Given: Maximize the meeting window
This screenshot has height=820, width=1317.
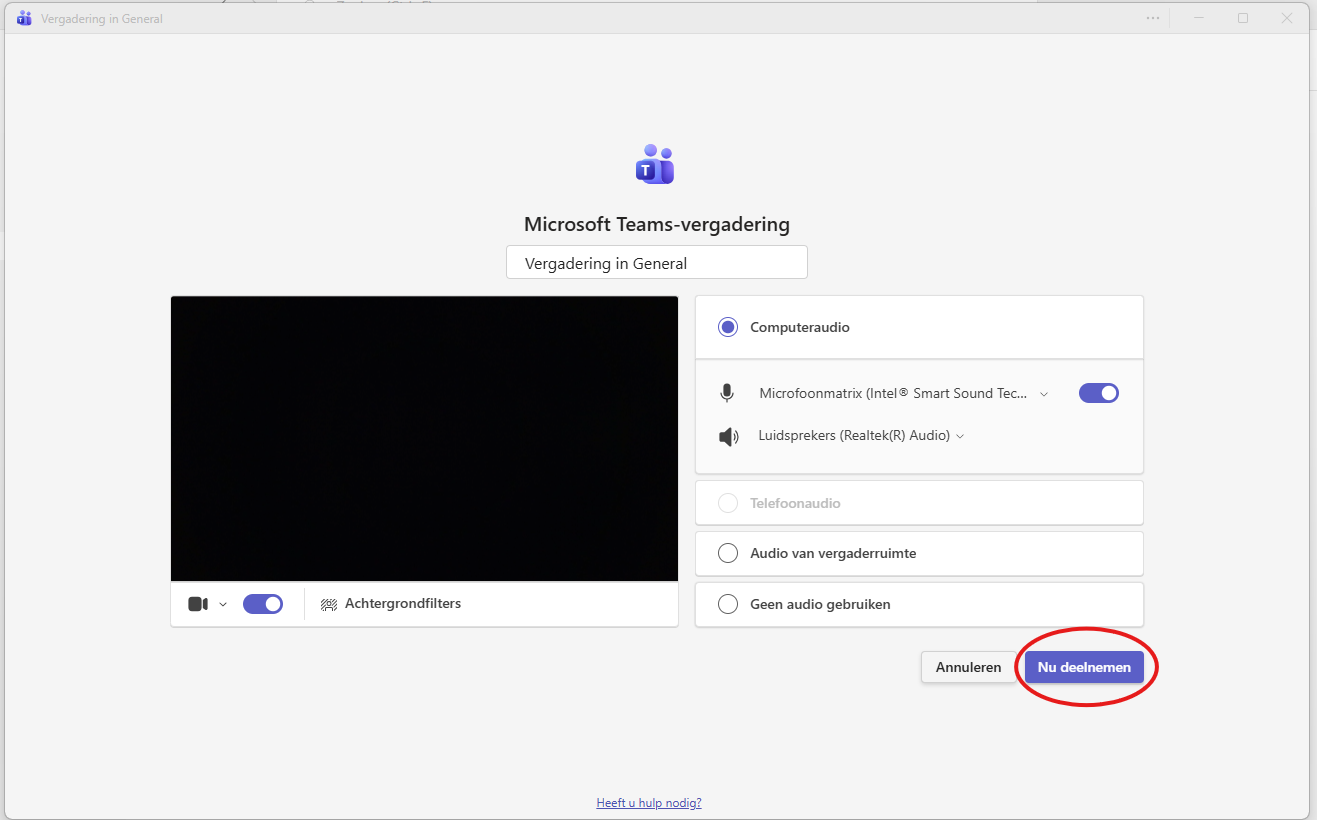Looking at the screenshot, I should (1243, 18).
